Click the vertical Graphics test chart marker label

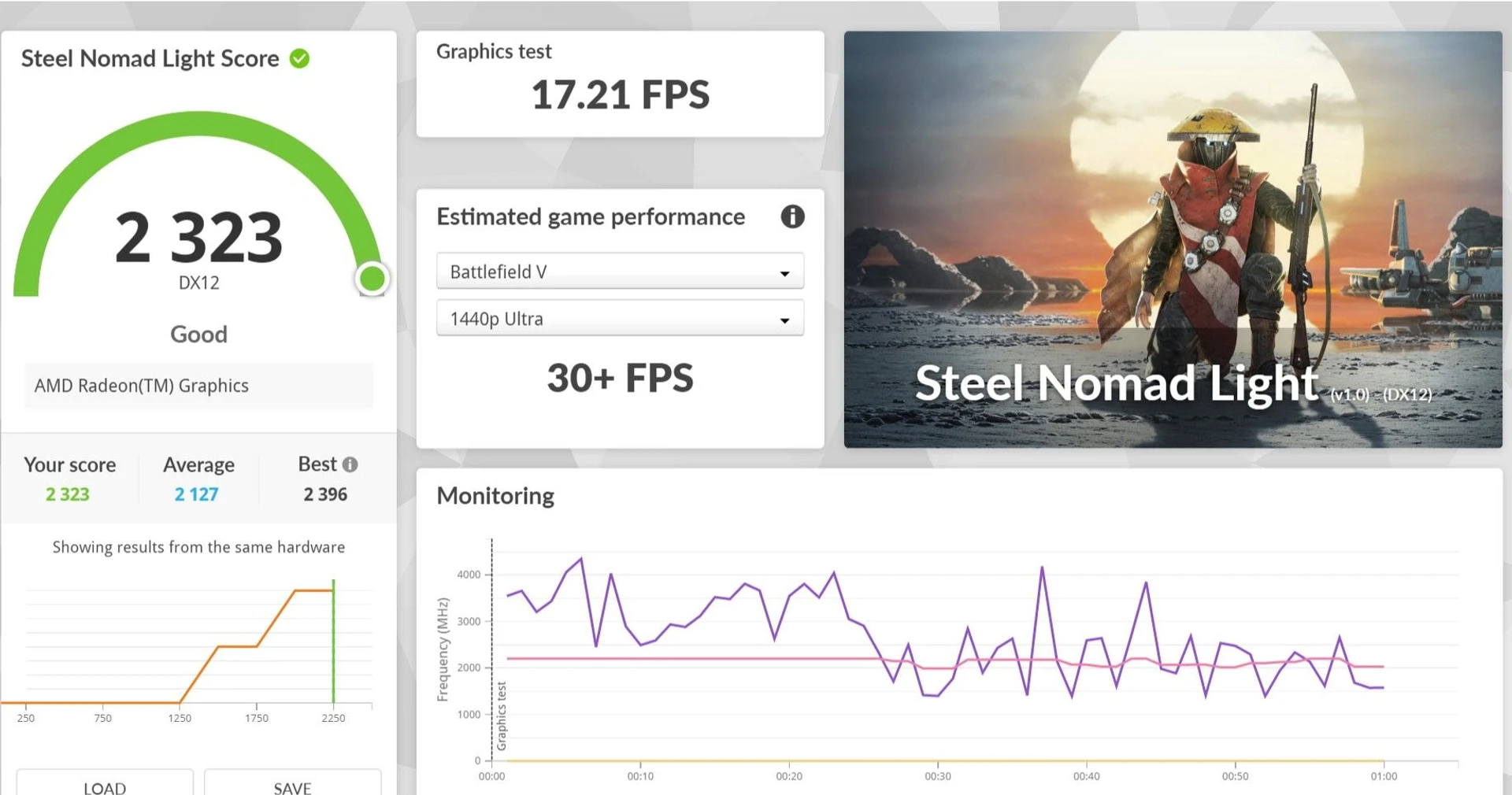pos(502,716)
